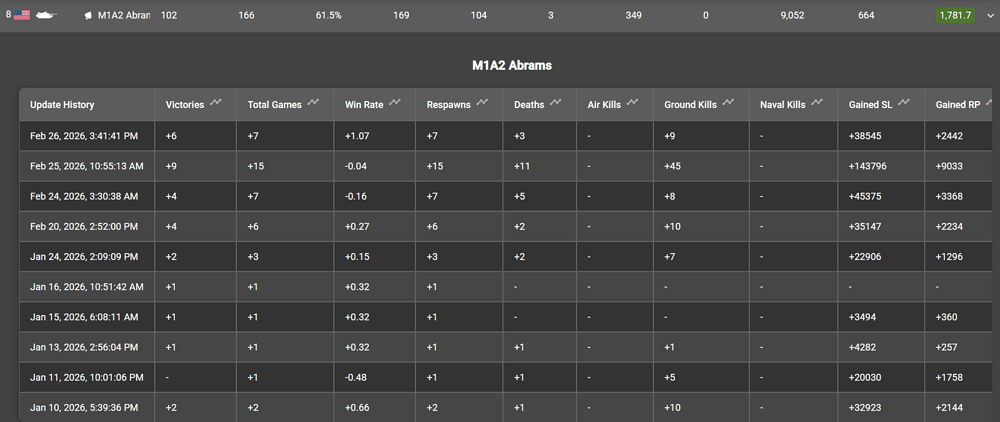The width and height of the screenshot is (1000, 422).
Task: Click the Jan 16, 2026 history row
Action: (x=86, y=287)
